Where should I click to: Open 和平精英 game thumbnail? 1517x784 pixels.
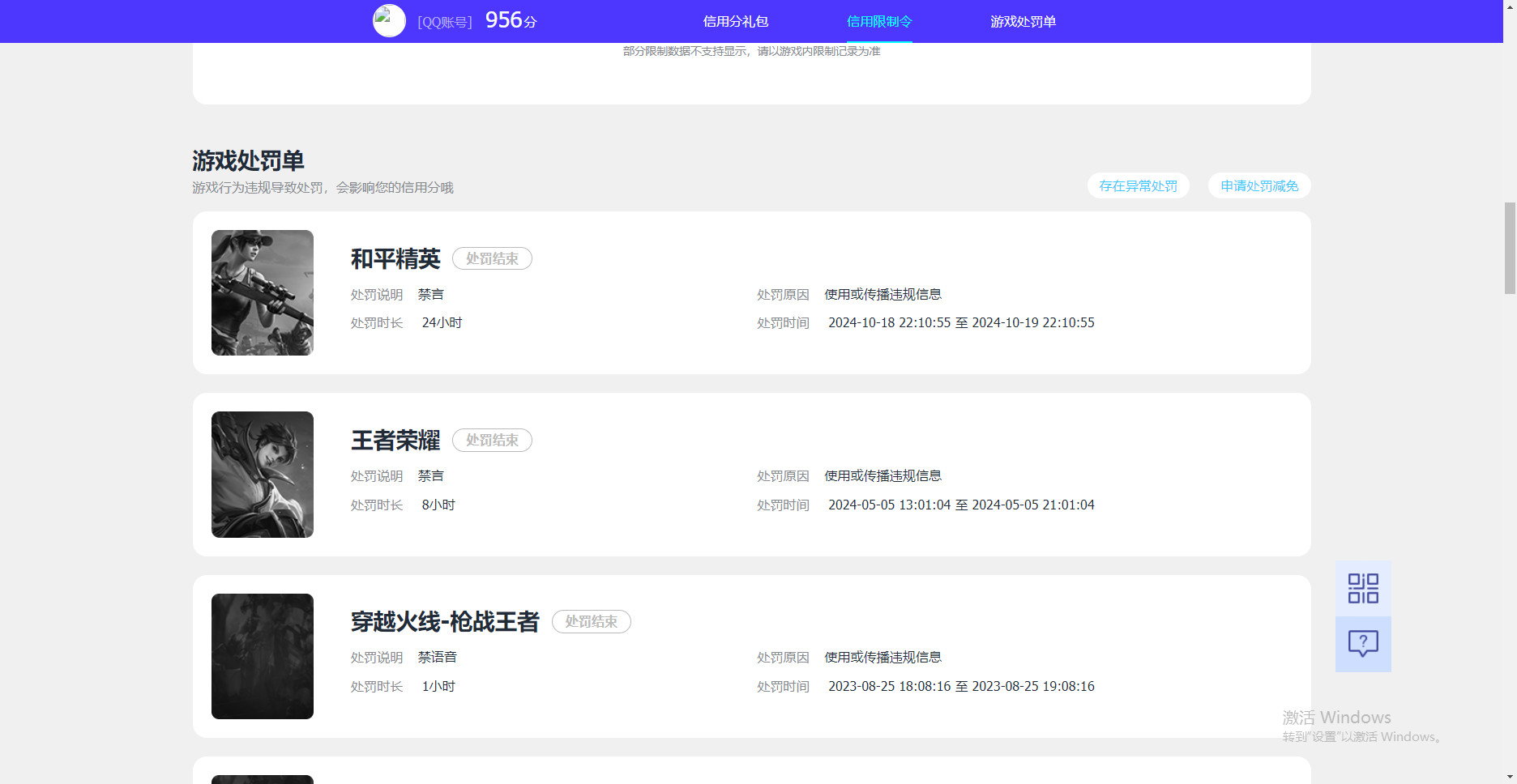(263, 292)
